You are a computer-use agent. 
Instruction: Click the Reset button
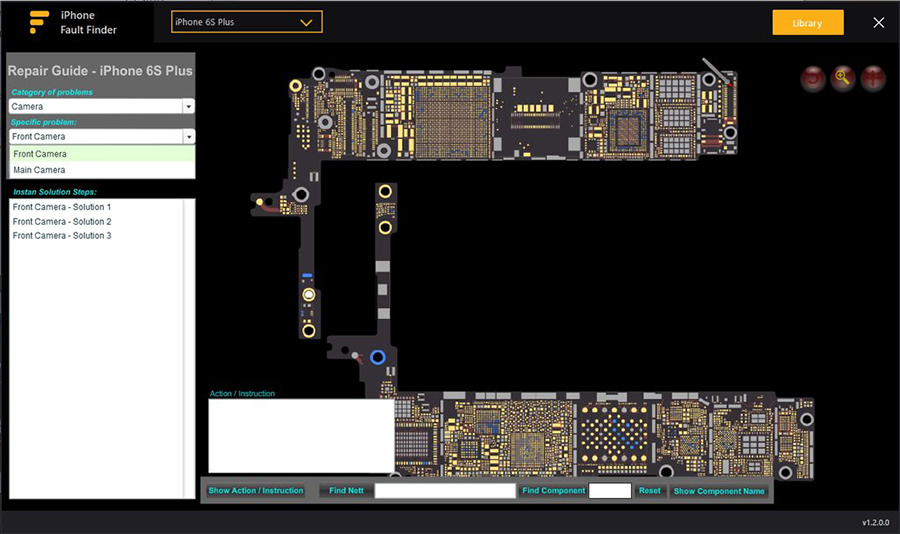pos(650,491)
